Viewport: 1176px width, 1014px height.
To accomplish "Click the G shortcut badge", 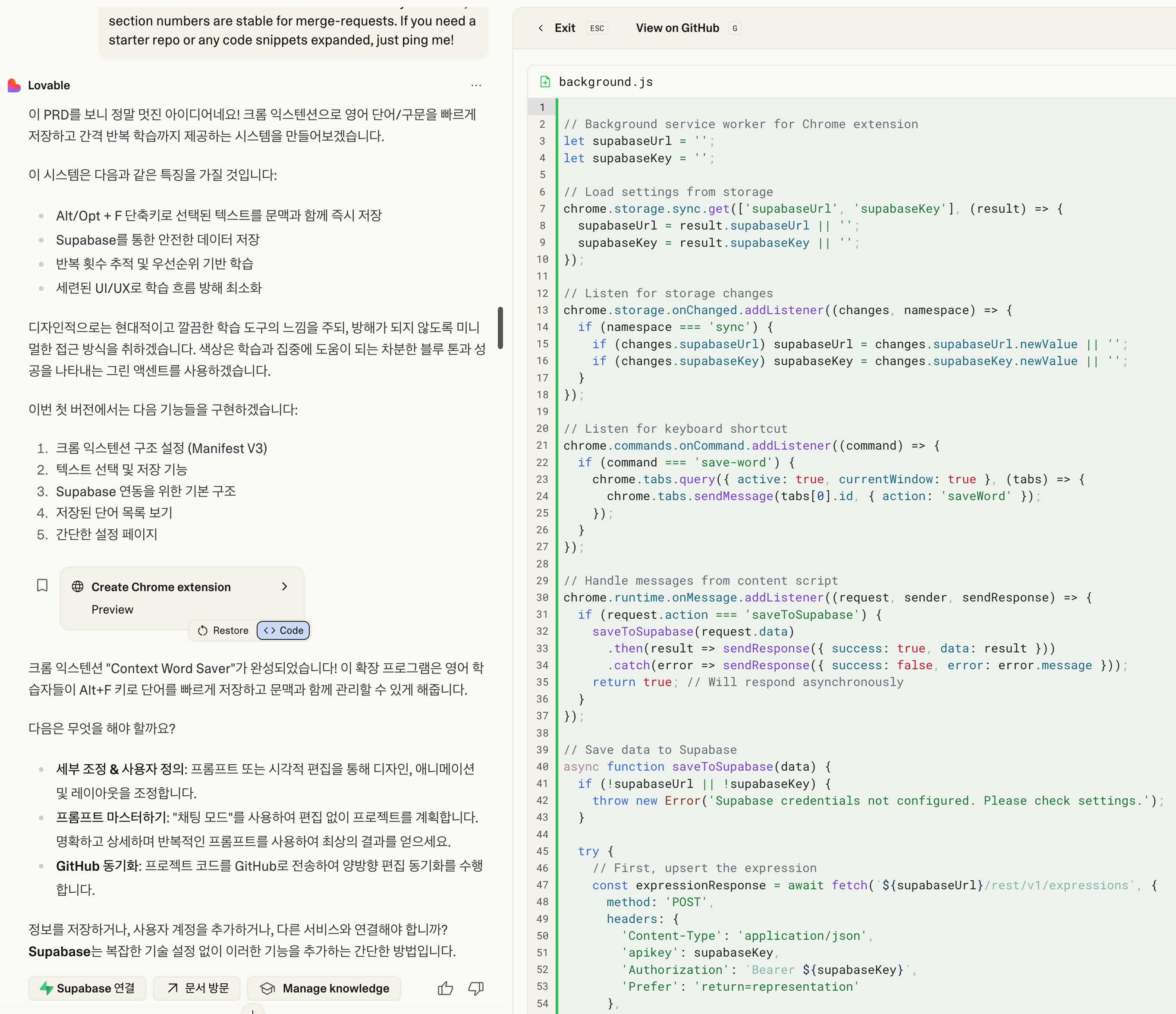I will pos(734,28).
